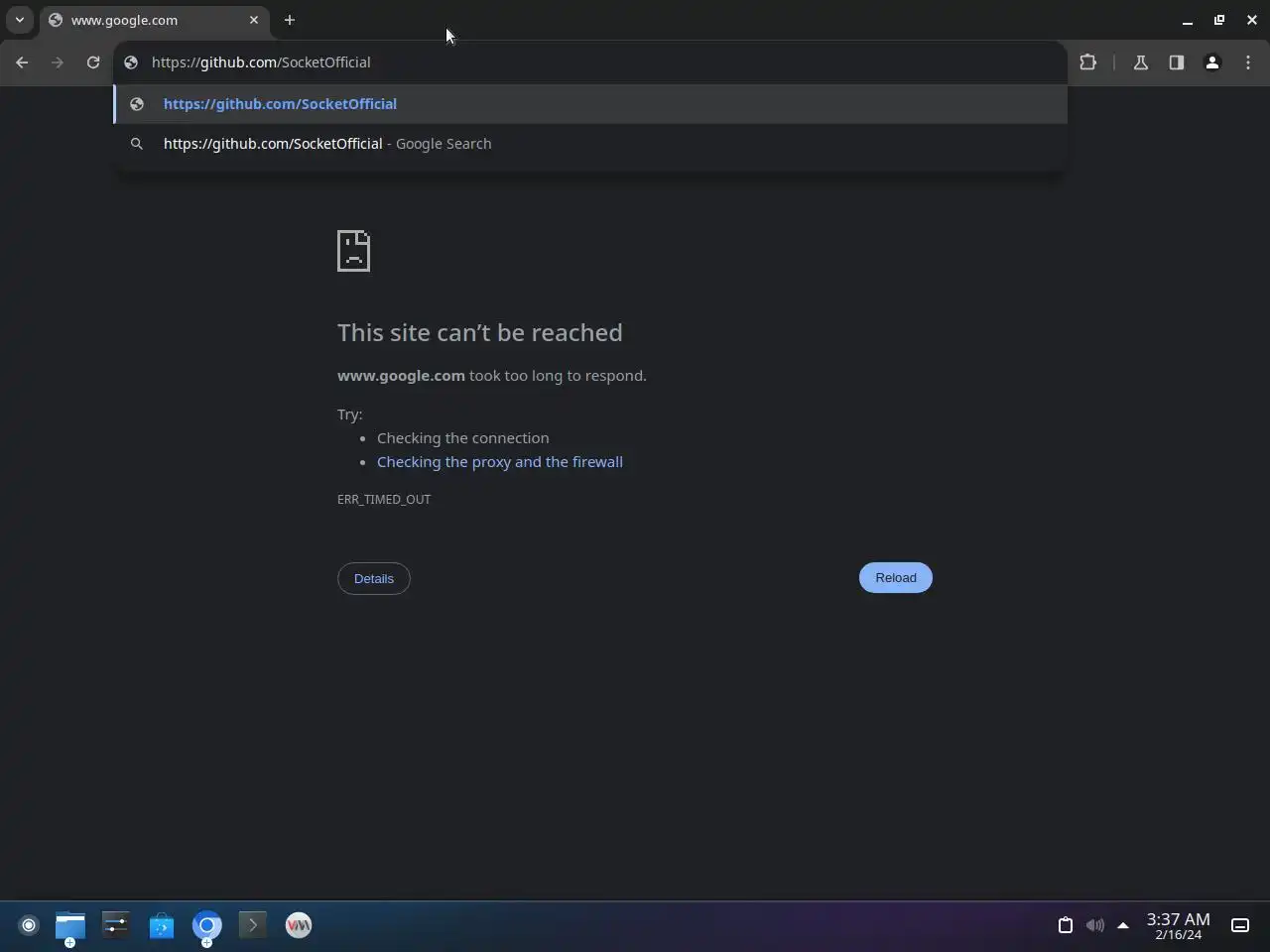
Task: Open the VM app icon in taskbar
Action: [299, 926]
